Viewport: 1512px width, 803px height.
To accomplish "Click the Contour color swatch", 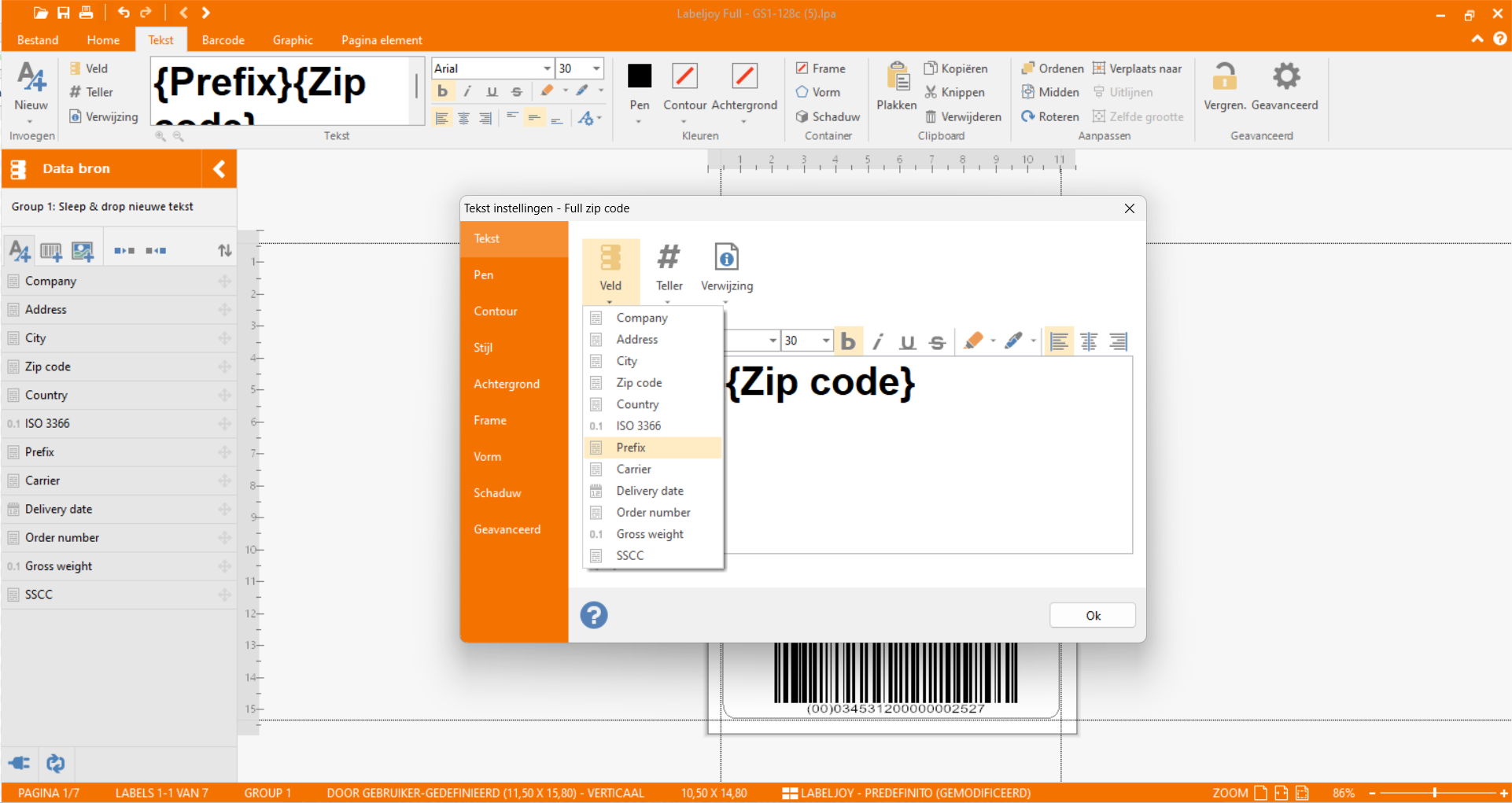I will (684, 76).
